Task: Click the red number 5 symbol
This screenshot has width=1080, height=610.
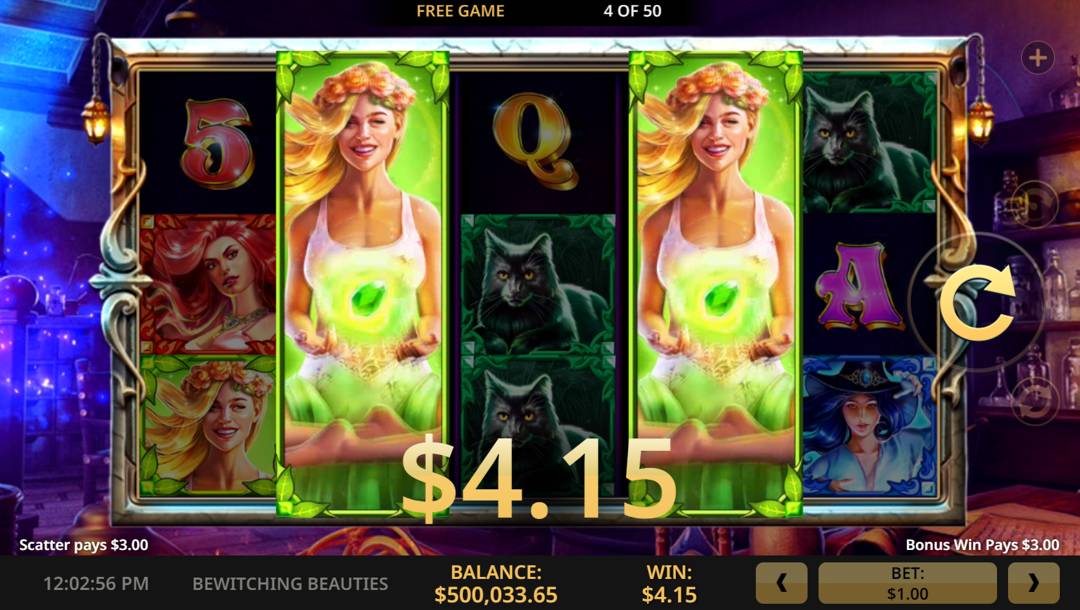Action: coord(217,143)
